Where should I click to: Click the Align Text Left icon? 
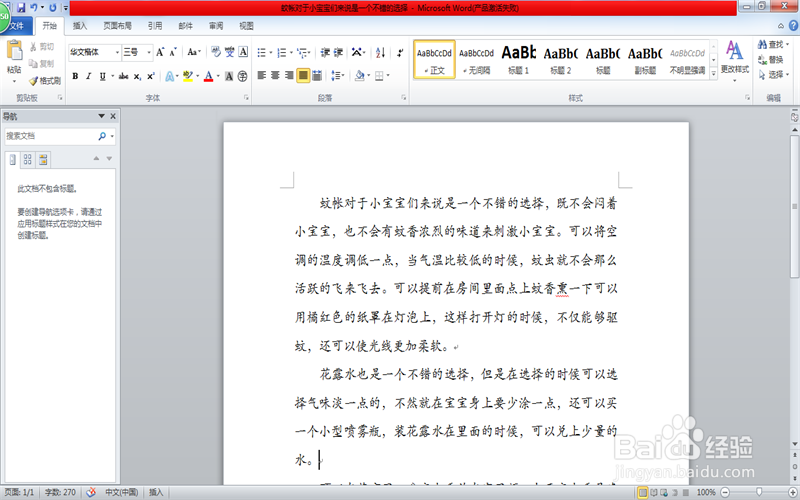(262, 76)
